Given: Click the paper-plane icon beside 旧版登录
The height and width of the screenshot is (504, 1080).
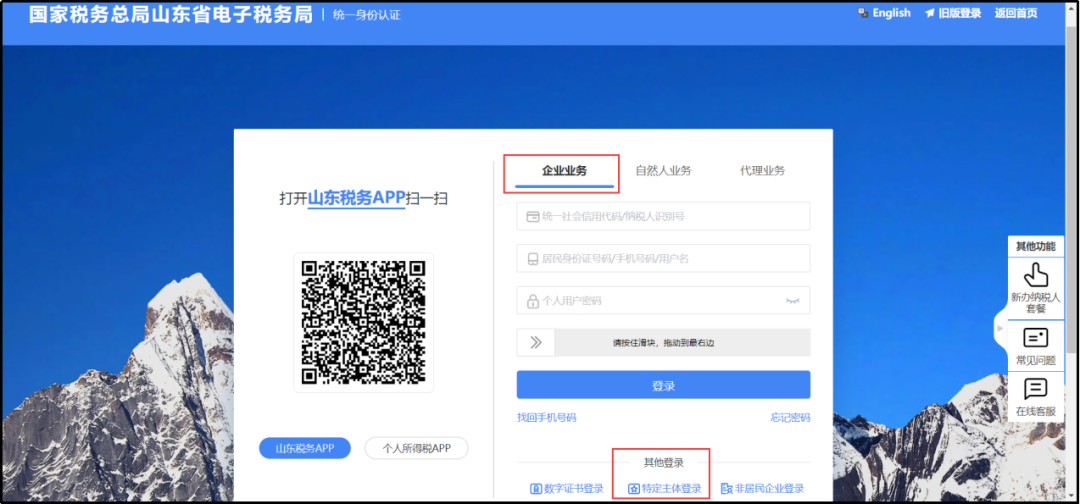Looking at the screenshot, I should click(x=930, y=13).
